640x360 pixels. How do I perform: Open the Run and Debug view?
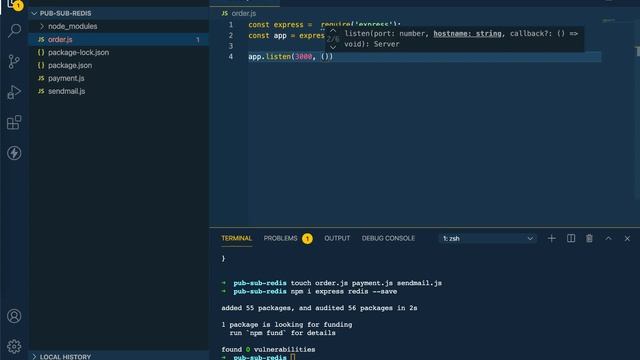click(14, 92)
